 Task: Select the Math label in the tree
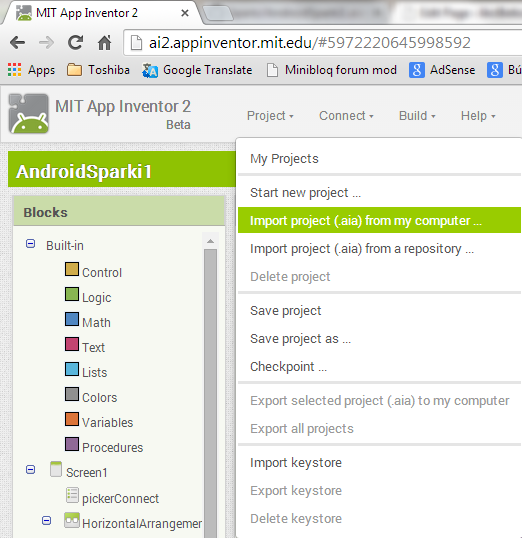pyautogui.click(x=96, y=323)
